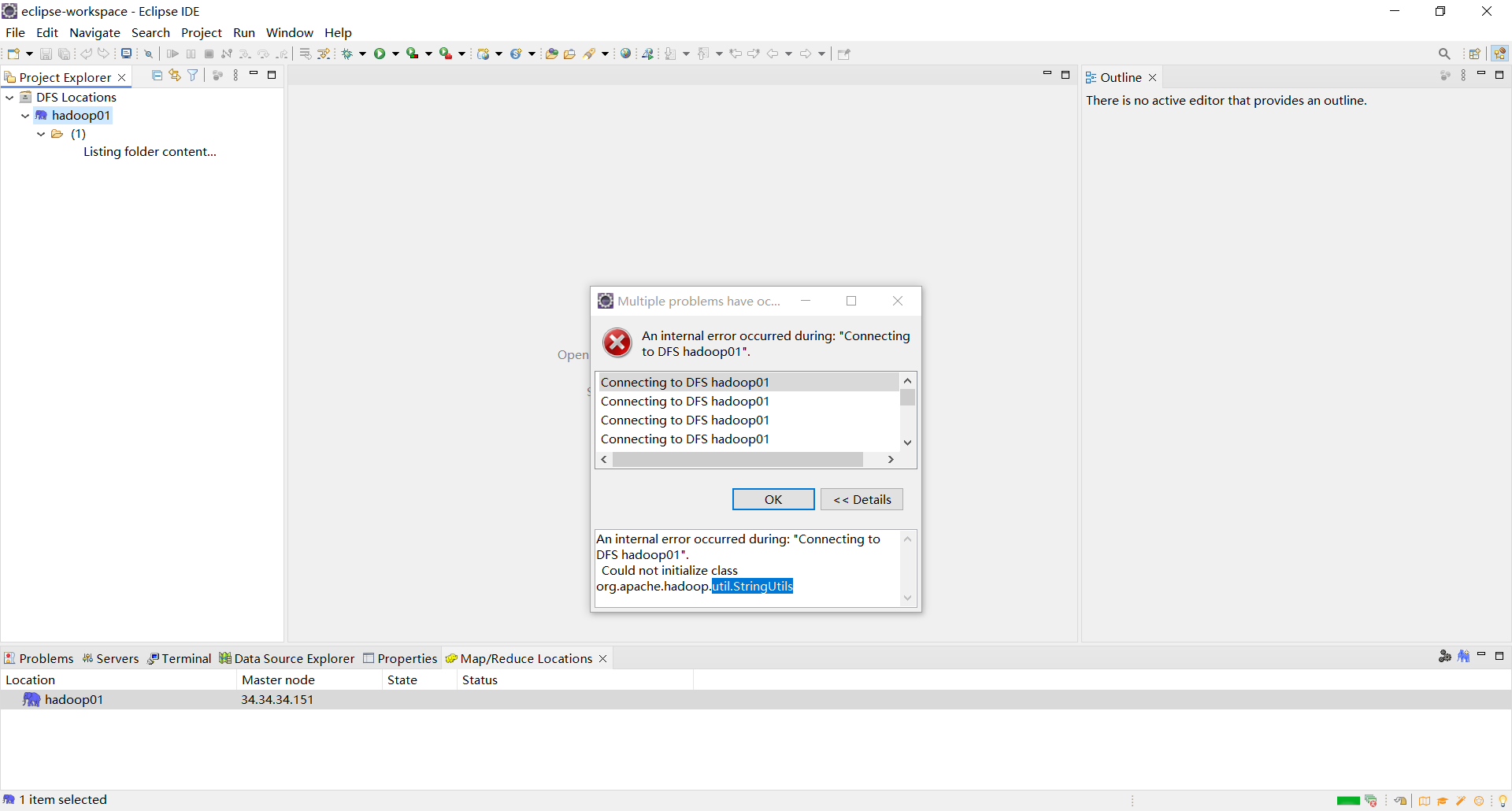The height and width of the screenshot is (811, 1512).
Task: Click the Edit Hadoop location gears icon
Action: pos(1444,656)
